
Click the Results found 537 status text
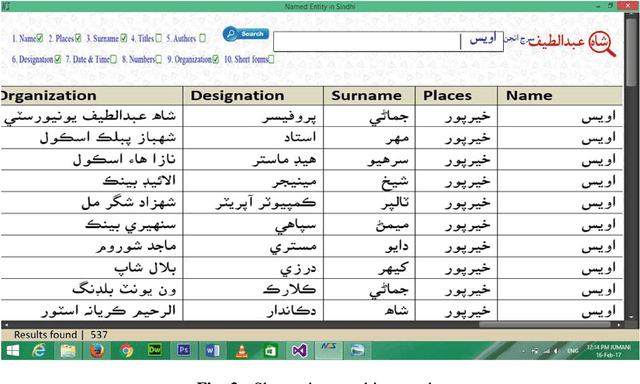click(x=61, y=335)
